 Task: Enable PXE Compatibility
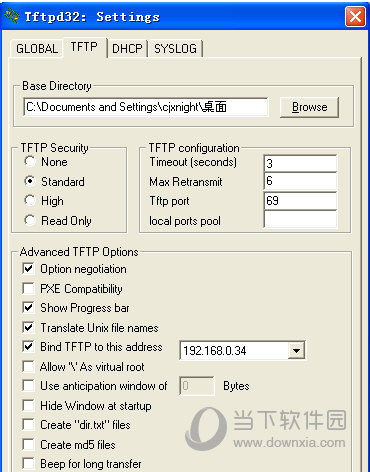[x=28, y=288]
